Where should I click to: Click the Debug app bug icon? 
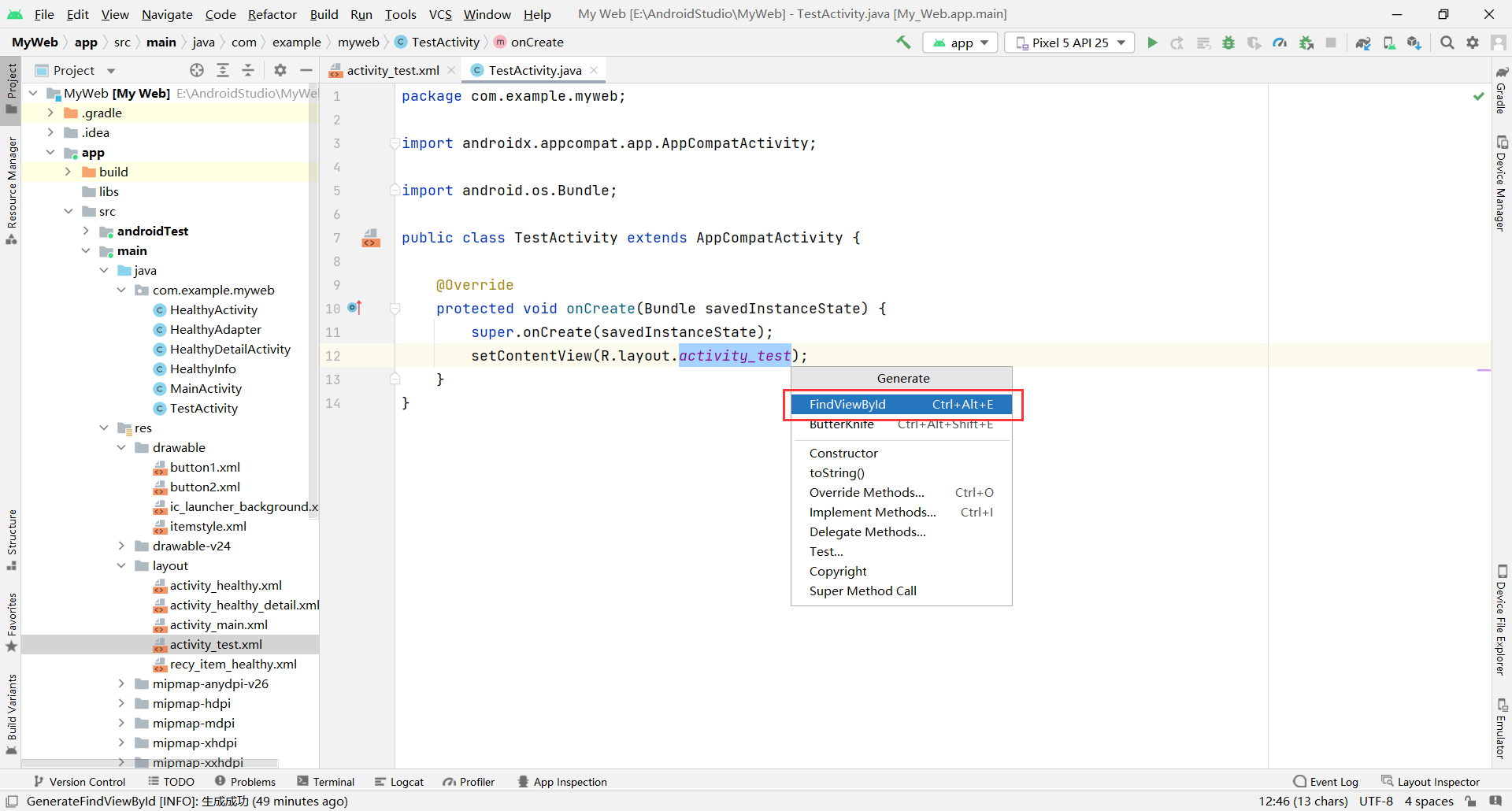coord(1228,43)
